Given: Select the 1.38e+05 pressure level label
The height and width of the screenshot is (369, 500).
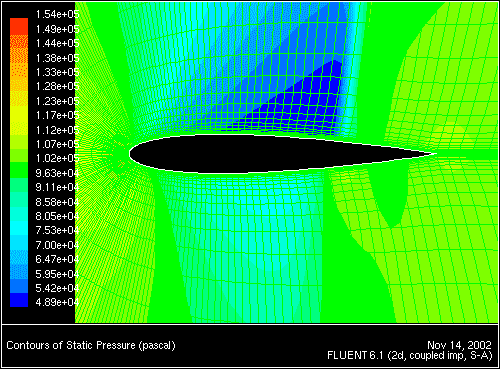Looking at the screenshot, I should (x=57, y=58).
